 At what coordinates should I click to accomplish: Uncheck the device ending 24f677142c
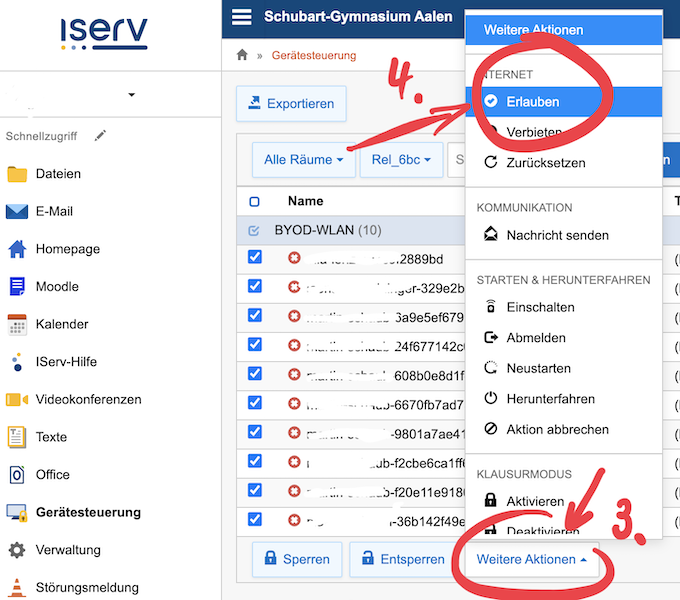coord(255,345)
